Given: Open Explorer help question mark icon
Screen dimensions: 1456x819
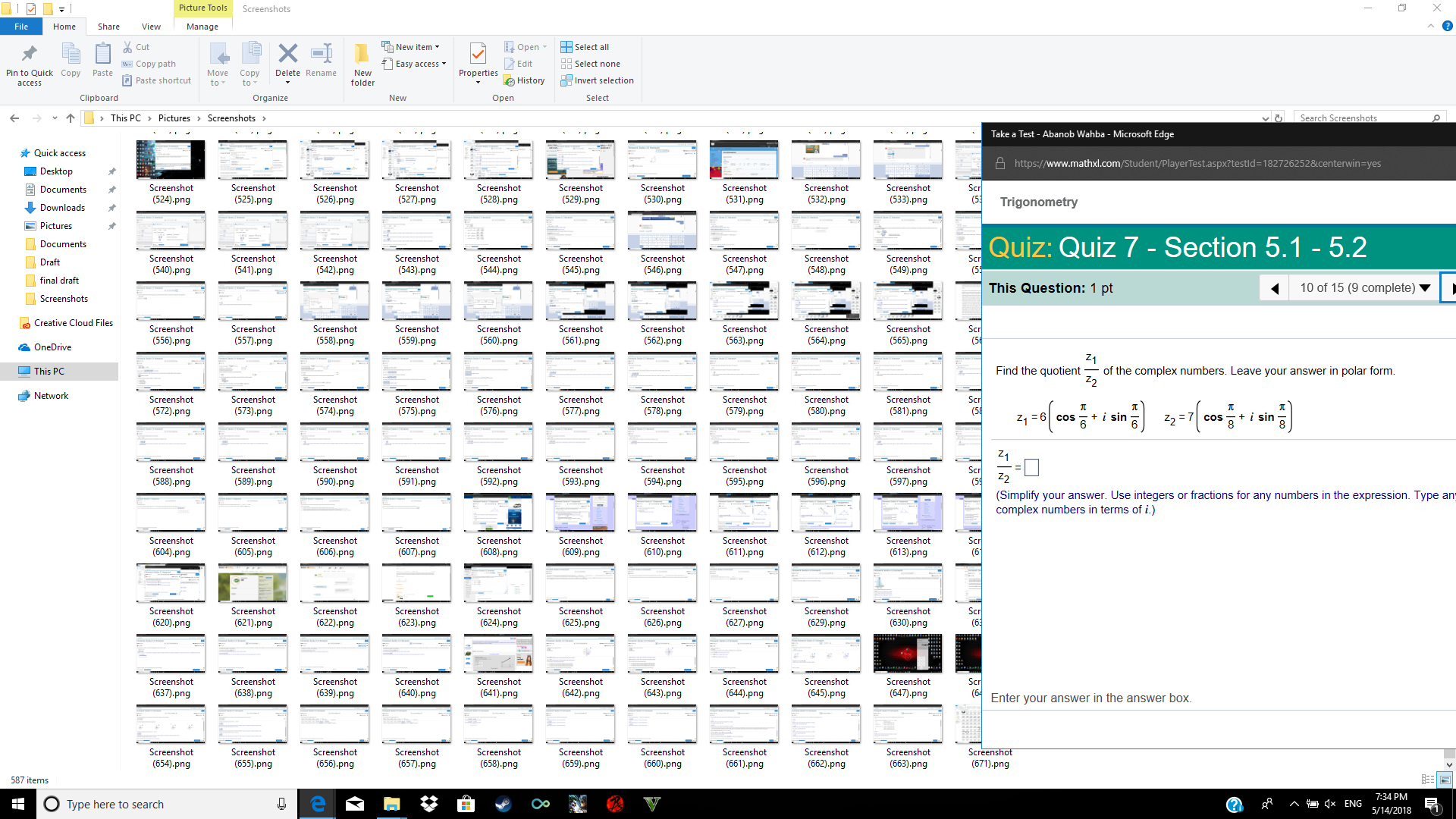Looking at the screenshot, I should (x=1447, y=26).
